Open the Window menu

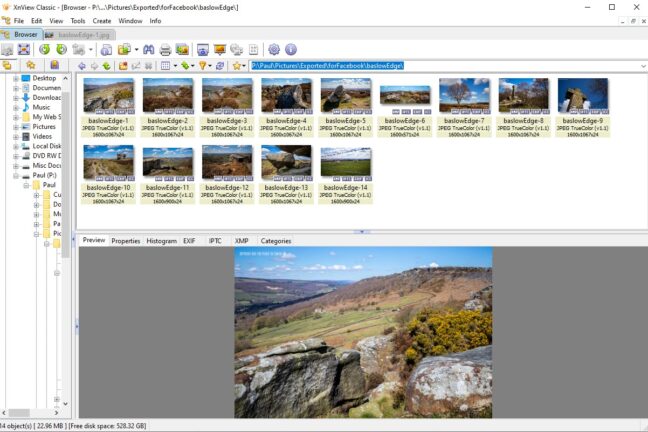pos(130,21)
